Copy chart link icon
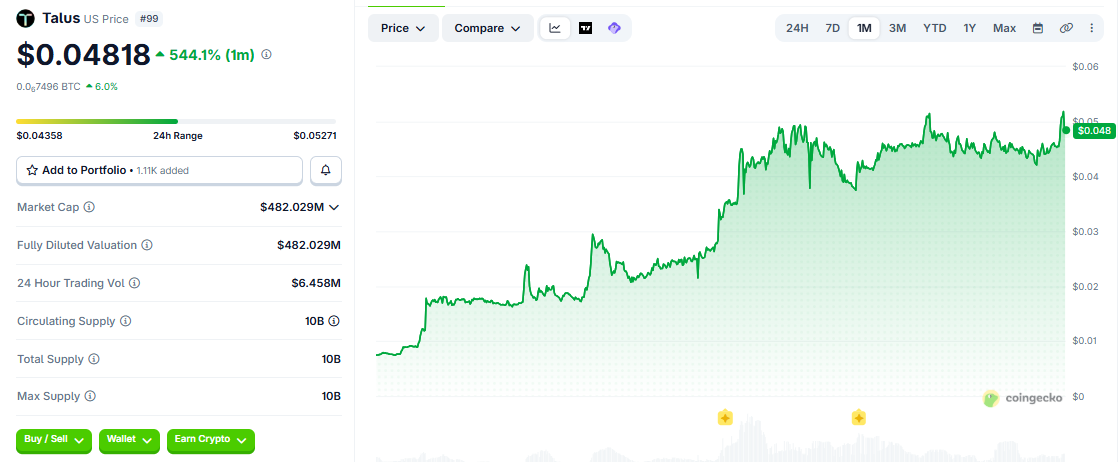 coord(1066,28)
